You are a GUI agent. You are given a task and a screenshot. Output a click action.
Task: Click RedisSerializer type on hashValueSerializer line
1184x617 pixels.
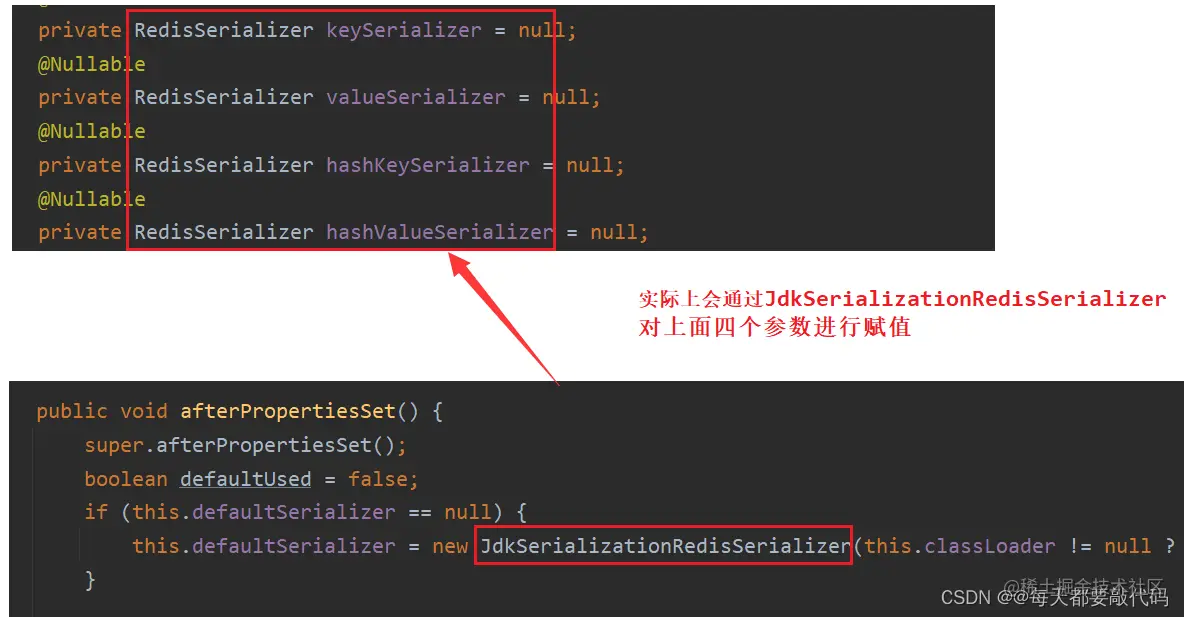(224, 232)
